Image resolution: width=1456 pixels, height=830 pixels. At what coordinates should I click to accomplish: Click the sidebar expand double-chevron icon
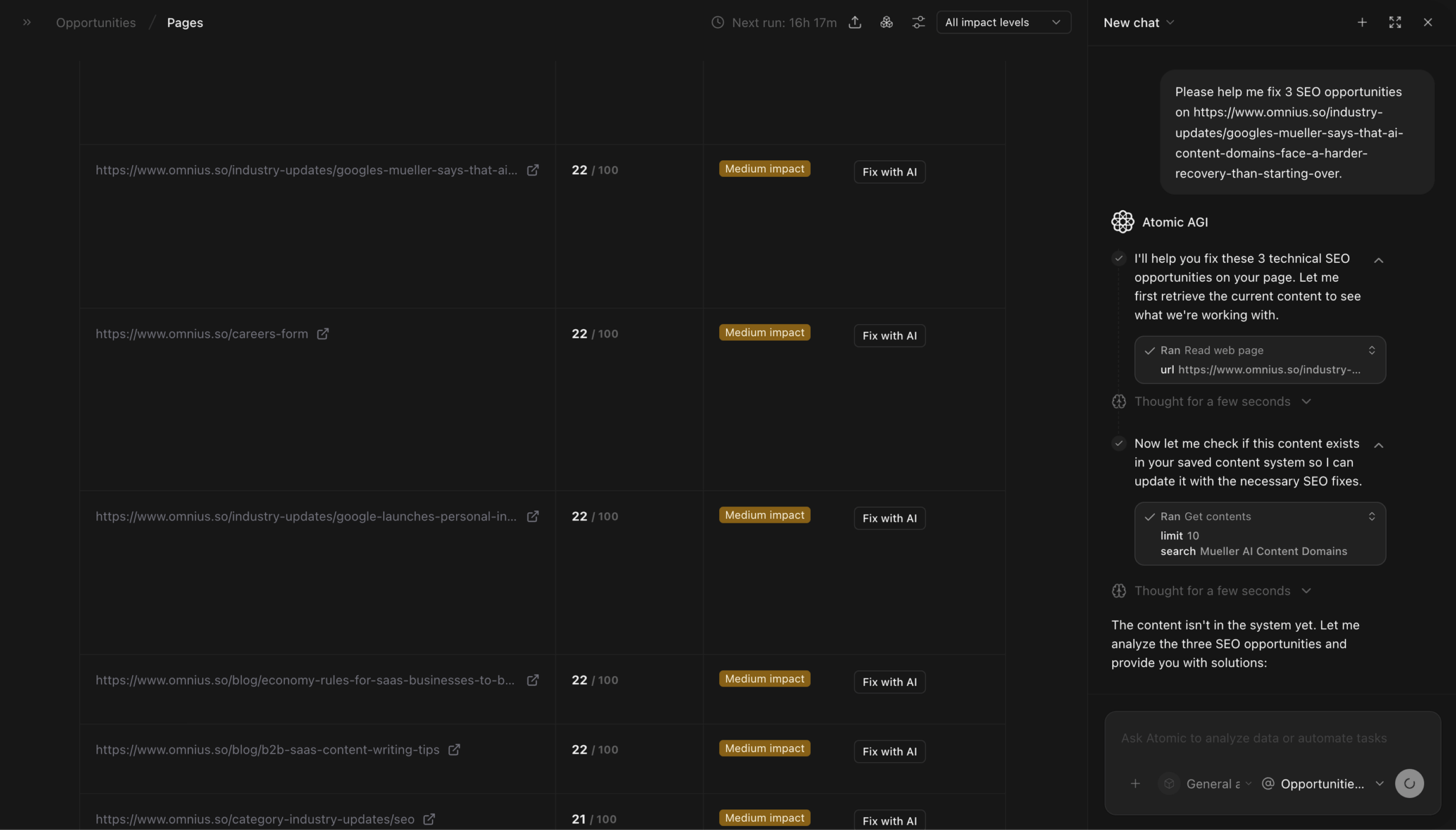pos(27,22)
